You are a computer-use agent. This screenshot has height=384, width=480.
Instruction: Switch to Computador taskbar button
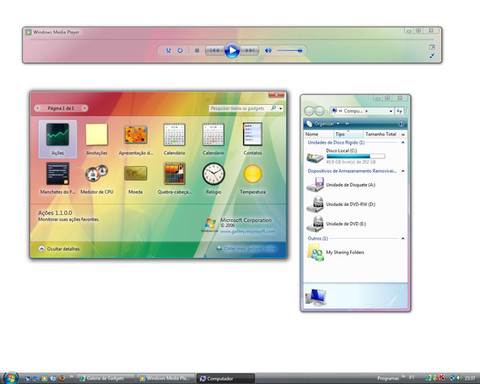coord(226,378)
